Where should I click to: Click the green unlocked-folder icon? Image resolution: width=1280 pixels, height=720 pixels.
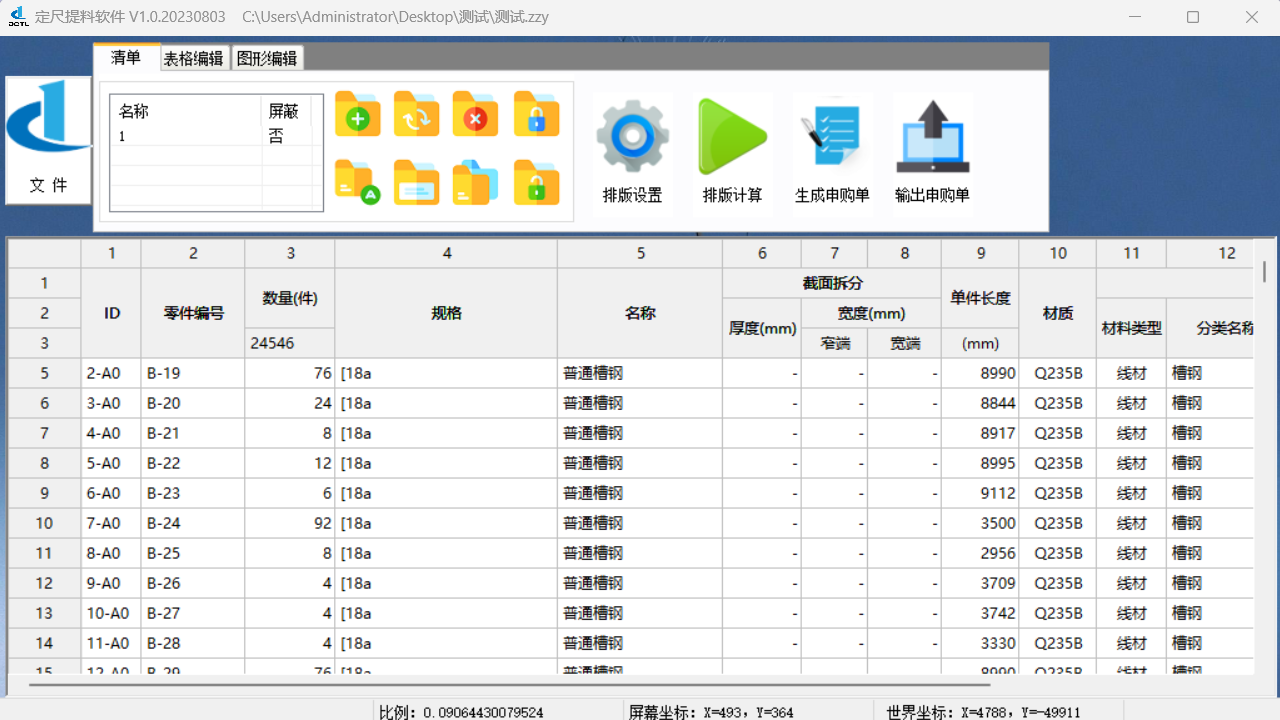click(536, 184)
